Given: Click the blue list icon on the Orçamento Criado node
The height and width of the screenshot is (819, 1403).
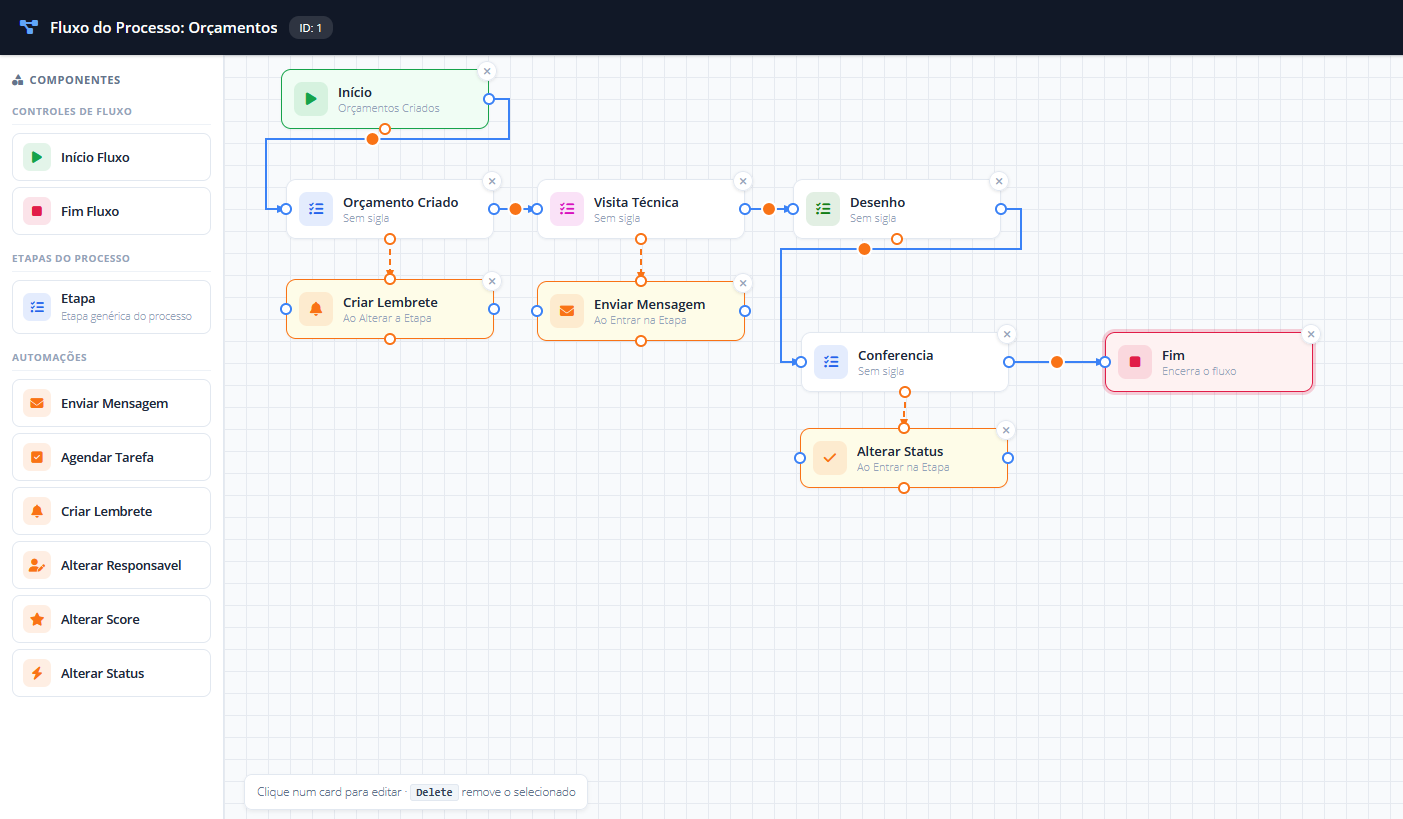Looking at the screenshot, I should coord(316,209).
